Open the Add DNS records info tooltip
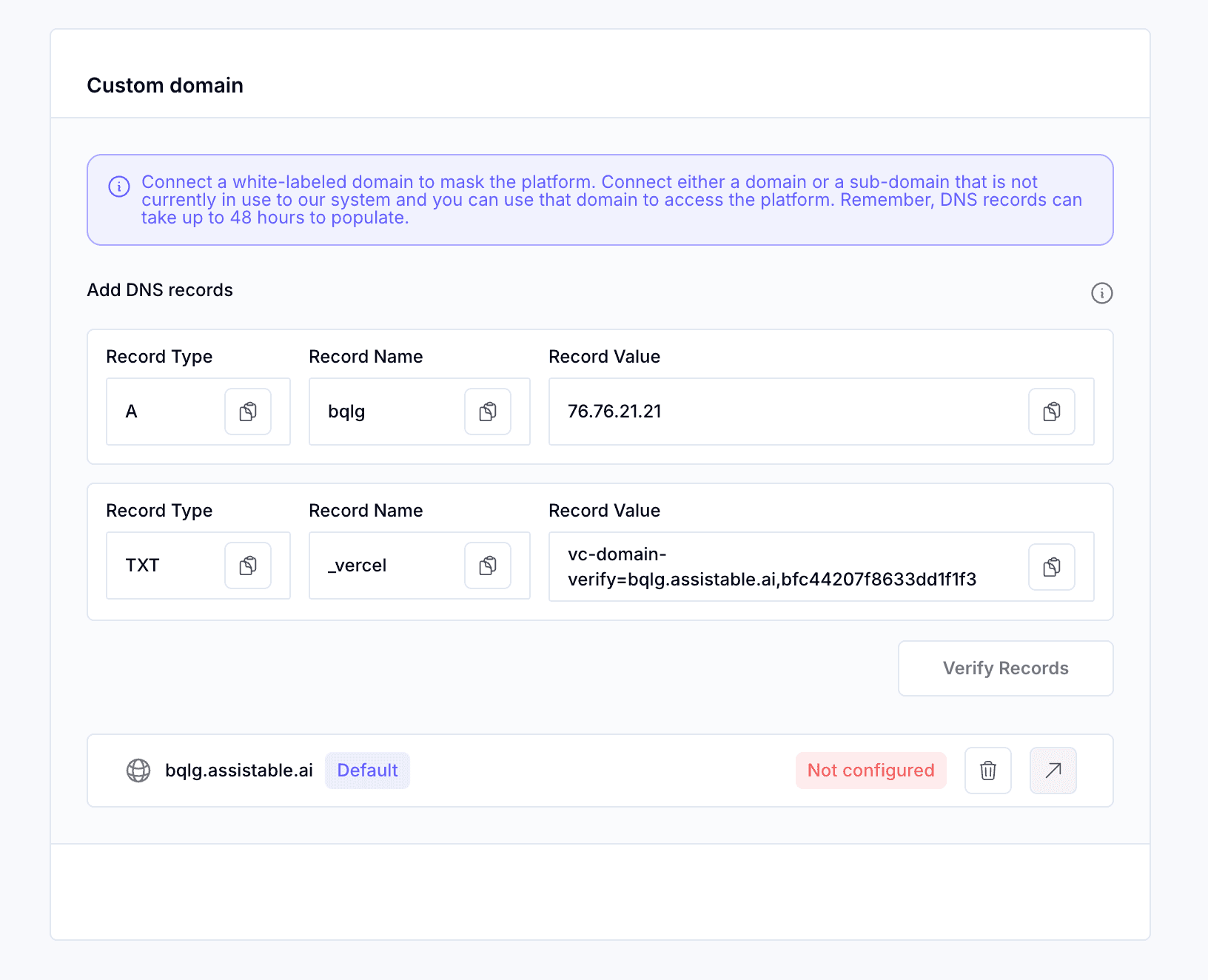The height and width of the screenshot is (980, 1208). coord(1102,293)
